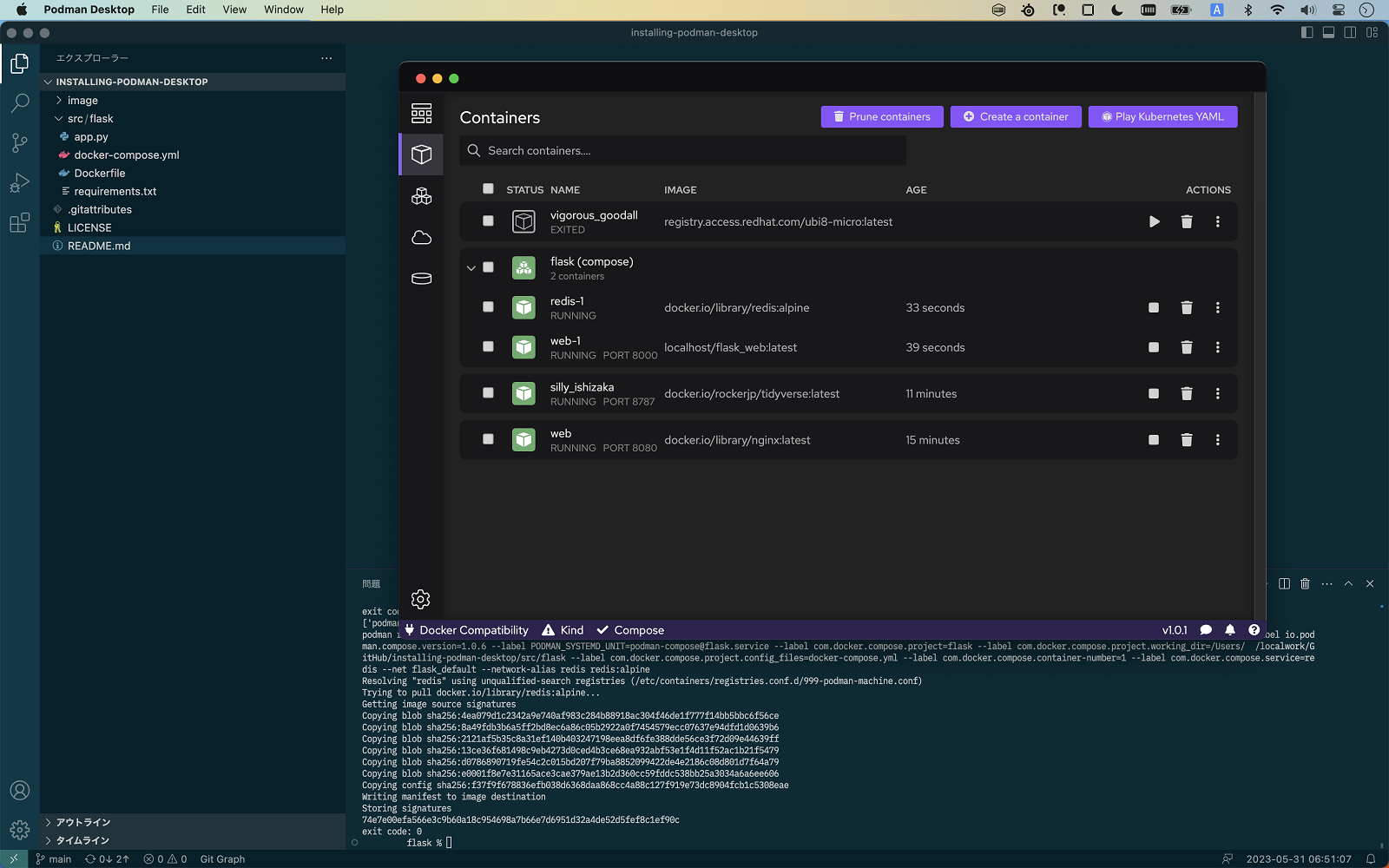Open more actions for web nginx container

tap(1218, 440)
